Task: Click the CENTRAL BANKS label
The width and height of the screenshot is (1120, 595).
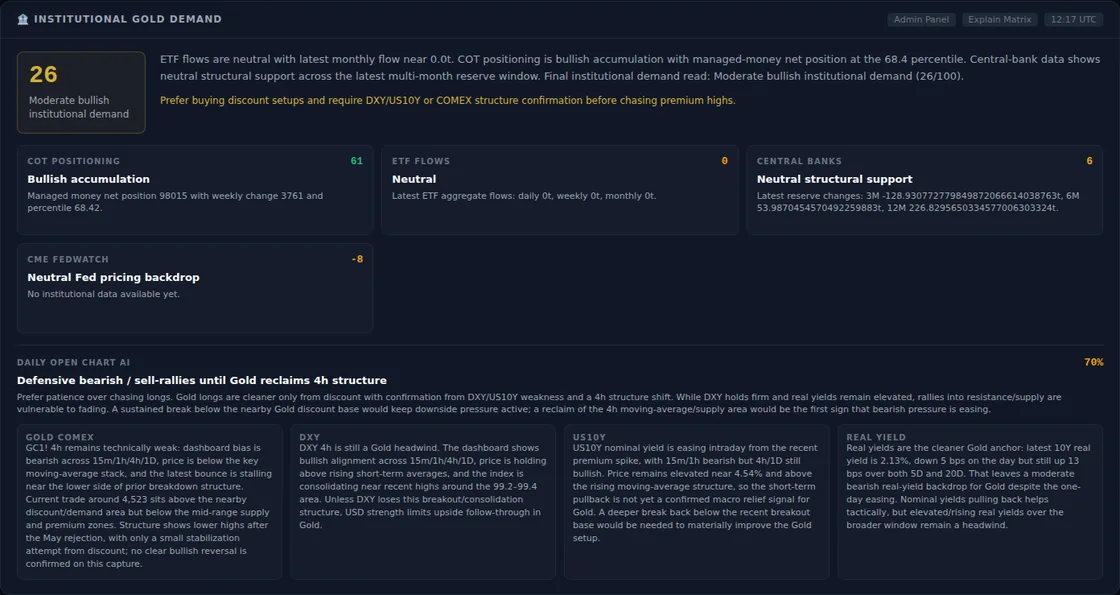Action: (799, 161)
